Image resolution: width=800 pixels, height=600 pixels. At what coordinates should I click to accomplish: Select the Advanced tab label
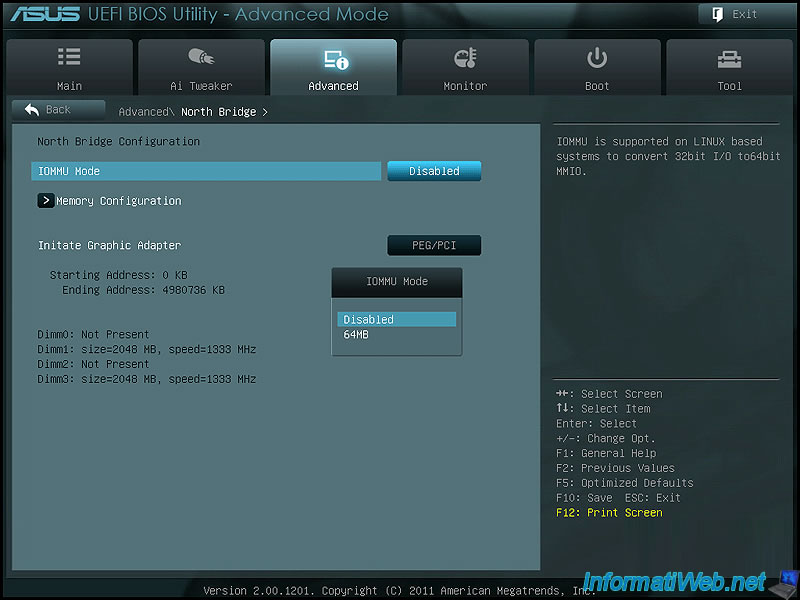334,86
